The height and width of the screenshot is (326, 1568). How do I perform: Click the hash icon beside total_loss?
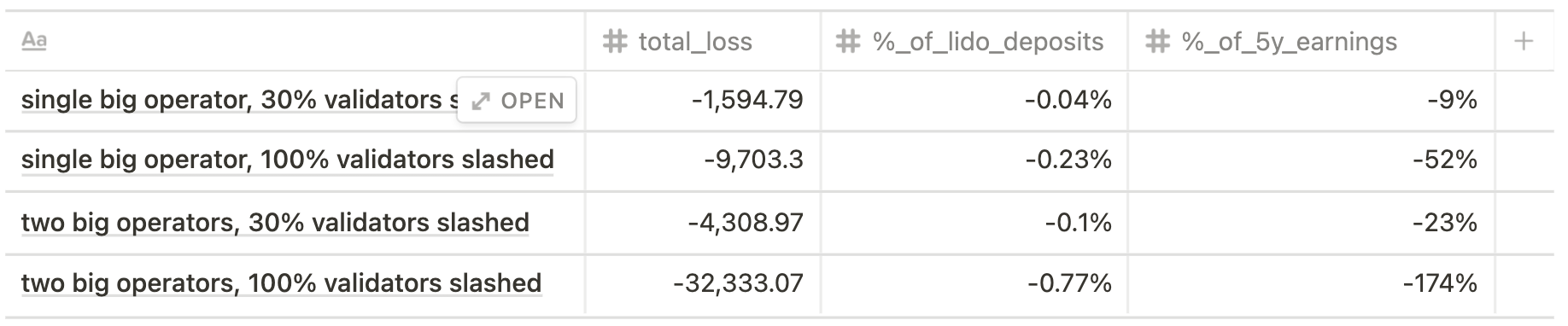(x=615, y=41)
